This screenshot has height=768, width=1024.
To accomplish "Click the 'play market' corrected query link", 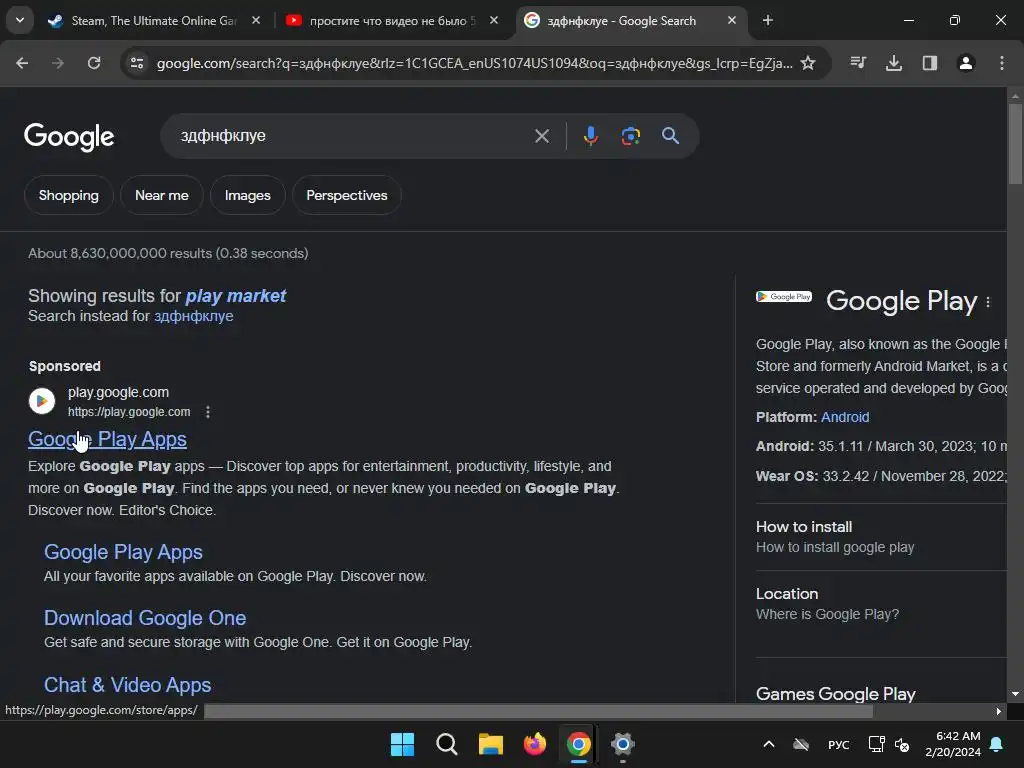I will (x=236, y=296).
